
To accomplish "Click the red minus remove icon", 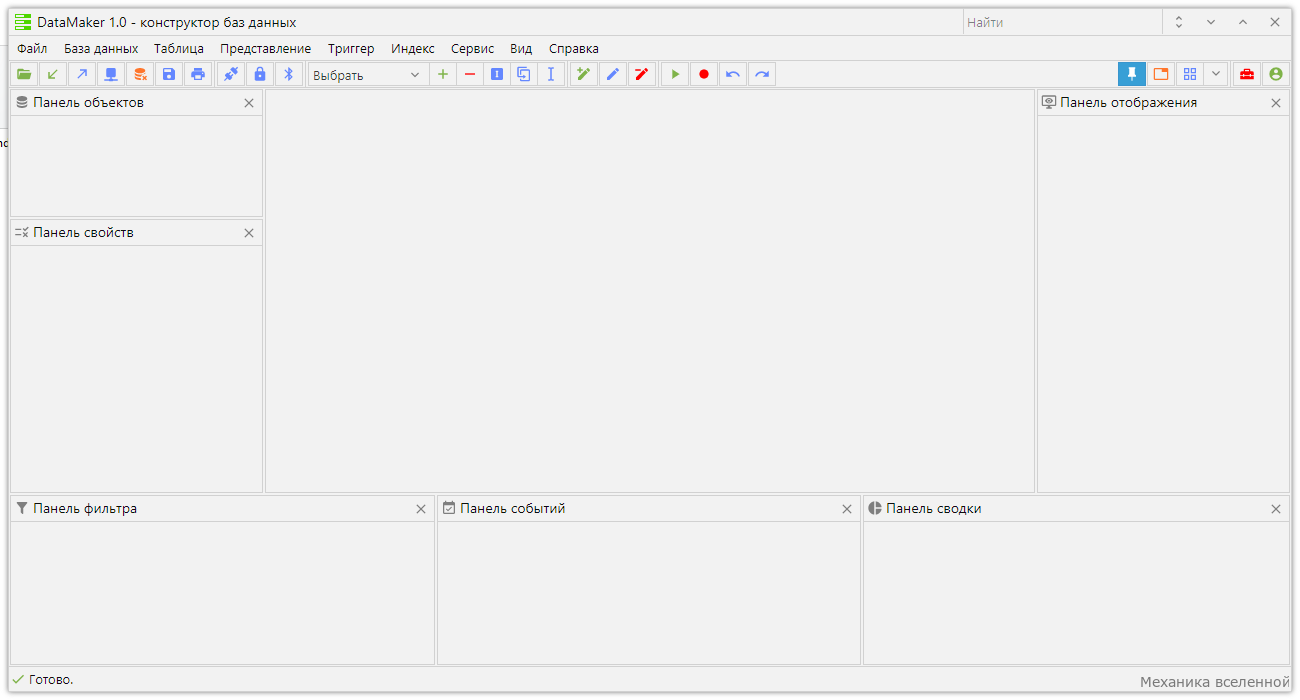I will pos(470,74).
